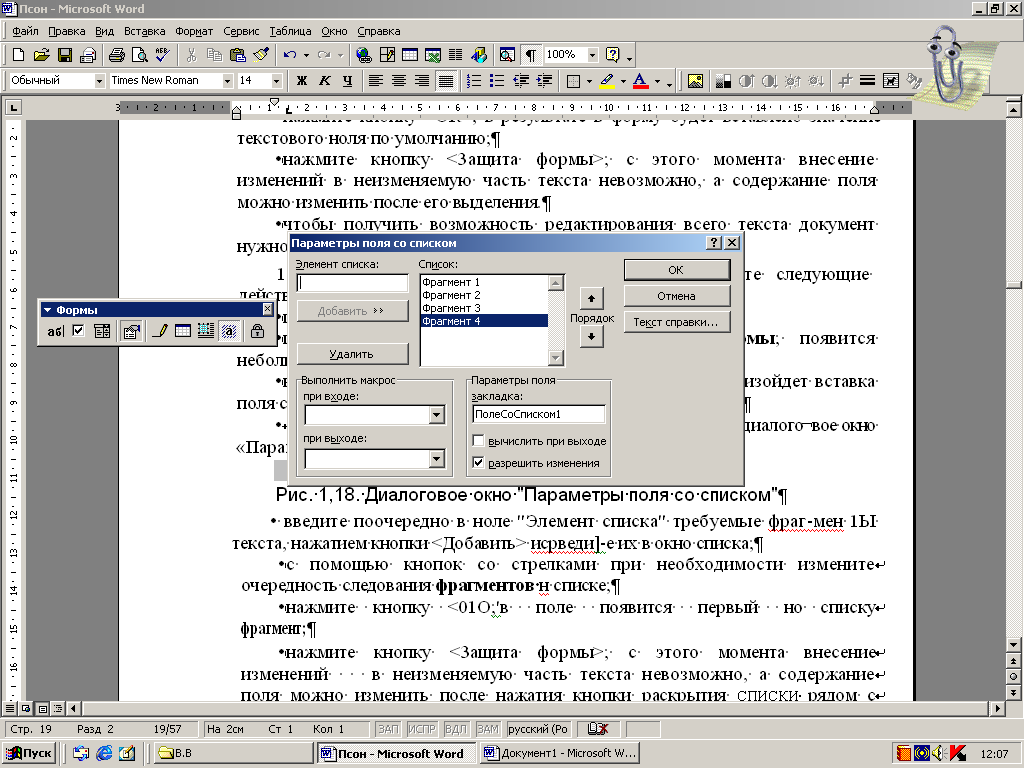Set text columns with the columns icon

(x=455, y=55)
